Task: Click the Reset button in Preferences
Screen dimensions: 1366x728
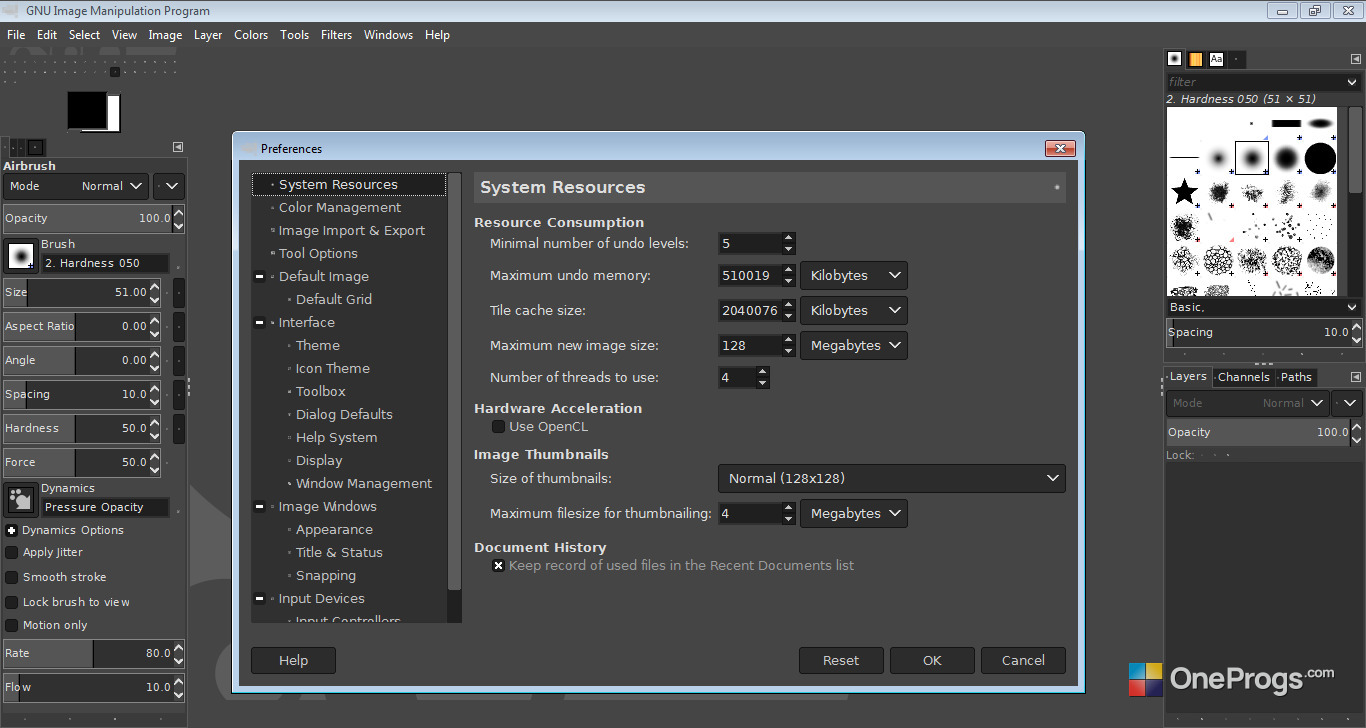Action: [x=841, y=660]
